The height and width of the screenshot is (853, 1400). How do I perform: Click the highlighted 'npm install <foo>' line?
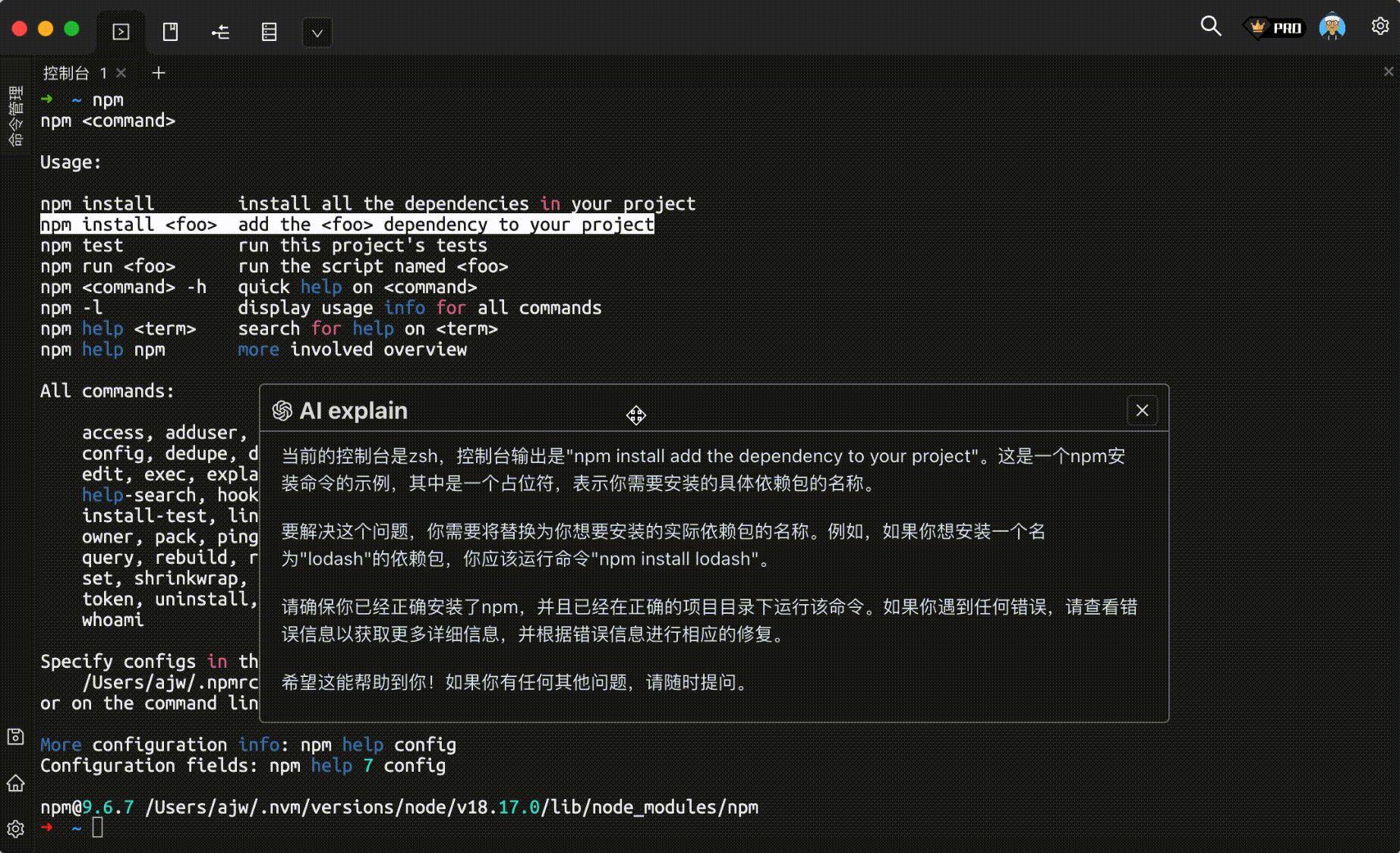pyautogui.click(x=347, y=225)
